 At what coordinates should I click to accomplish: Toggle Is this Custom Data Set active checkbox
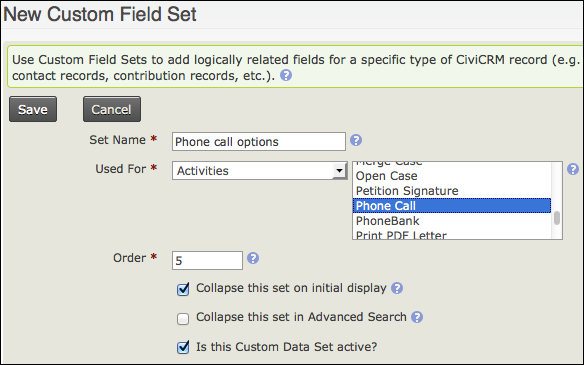[183, 347]
